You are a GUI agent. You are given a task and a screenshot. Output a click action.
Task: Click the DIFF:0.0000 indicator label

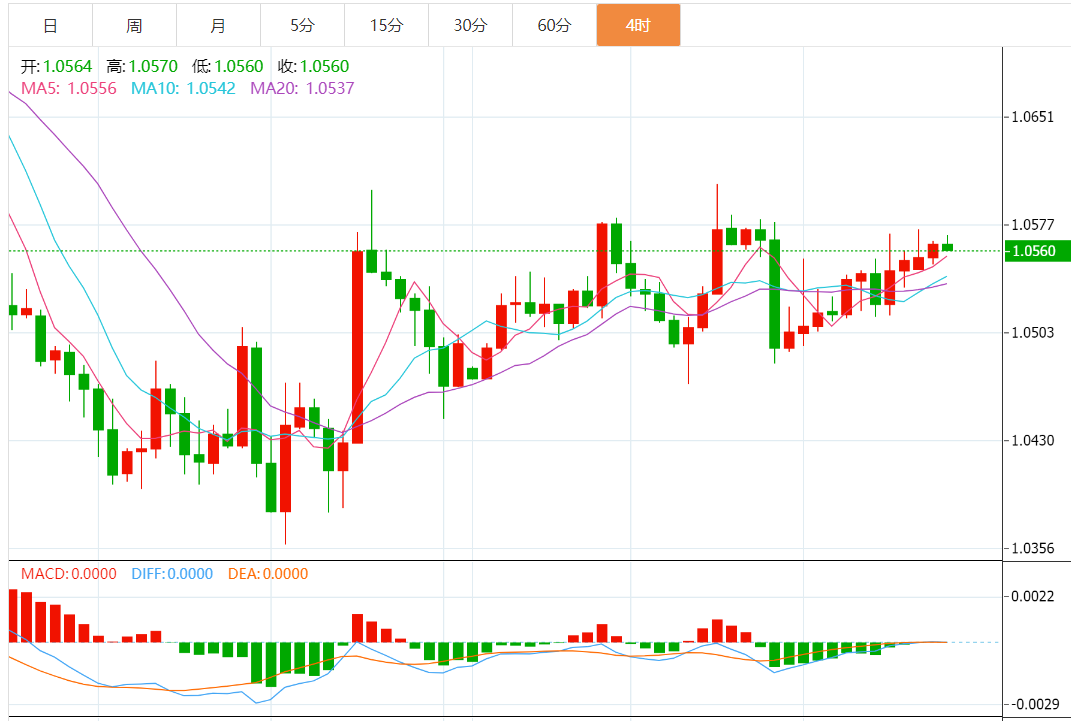[x=172, y=574]
